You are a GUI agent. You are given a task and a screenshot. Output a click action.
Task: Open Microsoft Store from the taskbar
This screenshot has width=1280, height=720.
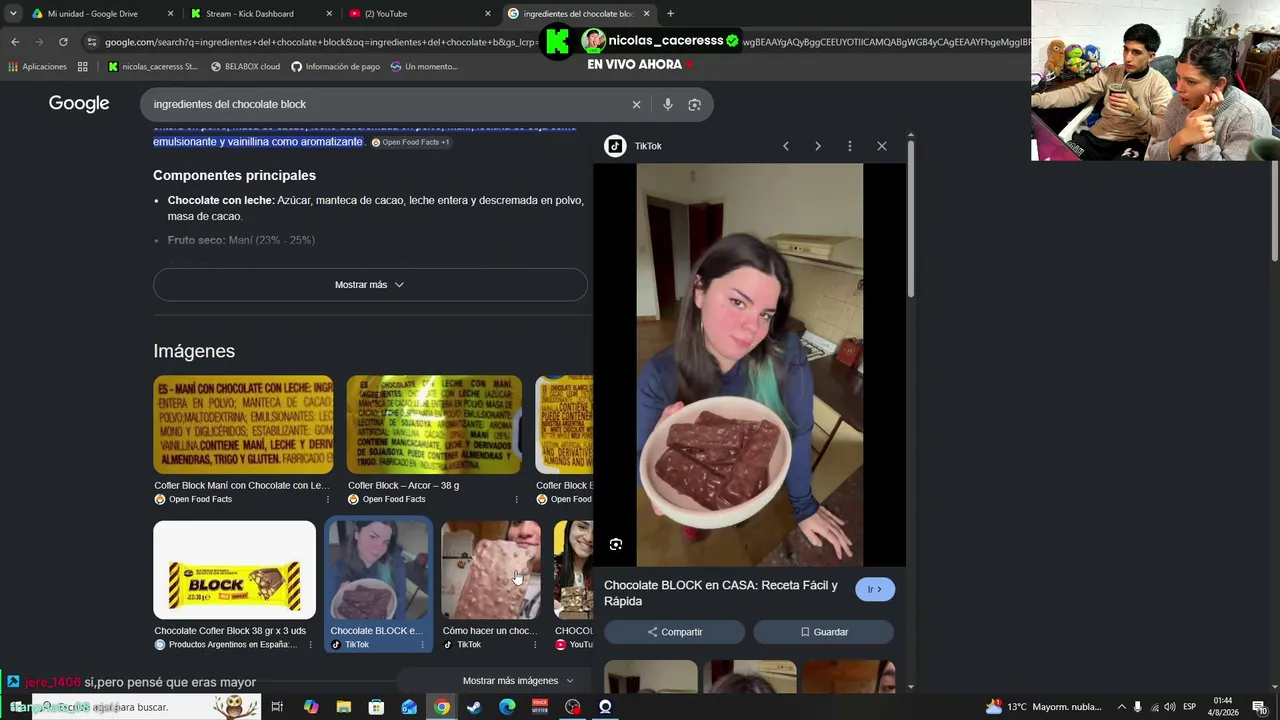[376, 707]
